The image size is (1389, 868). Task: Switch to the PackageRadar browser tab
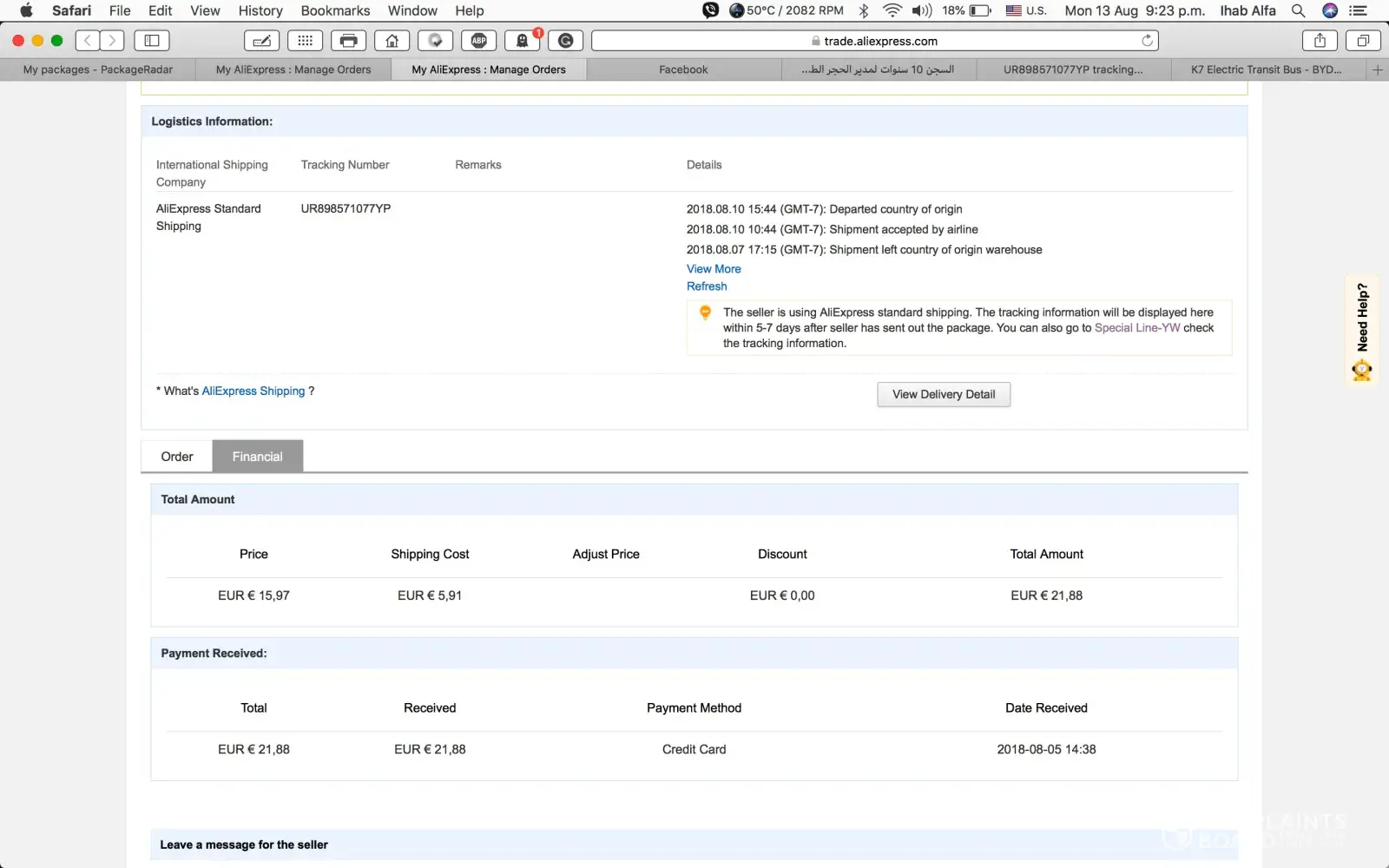[97, 69]
